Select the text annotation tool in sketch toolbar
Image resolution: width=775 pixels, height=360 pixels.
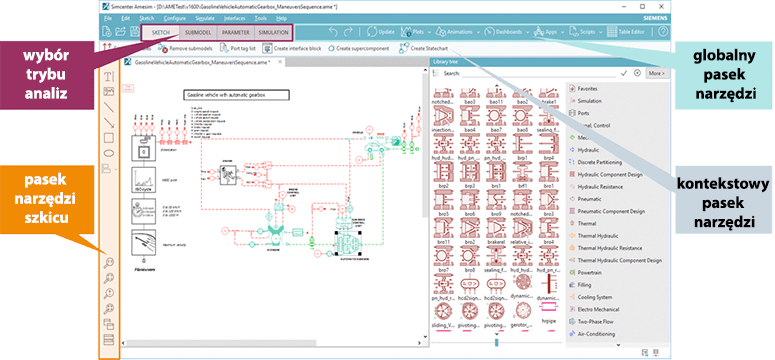pyautogui.click(x=109, y=76)
